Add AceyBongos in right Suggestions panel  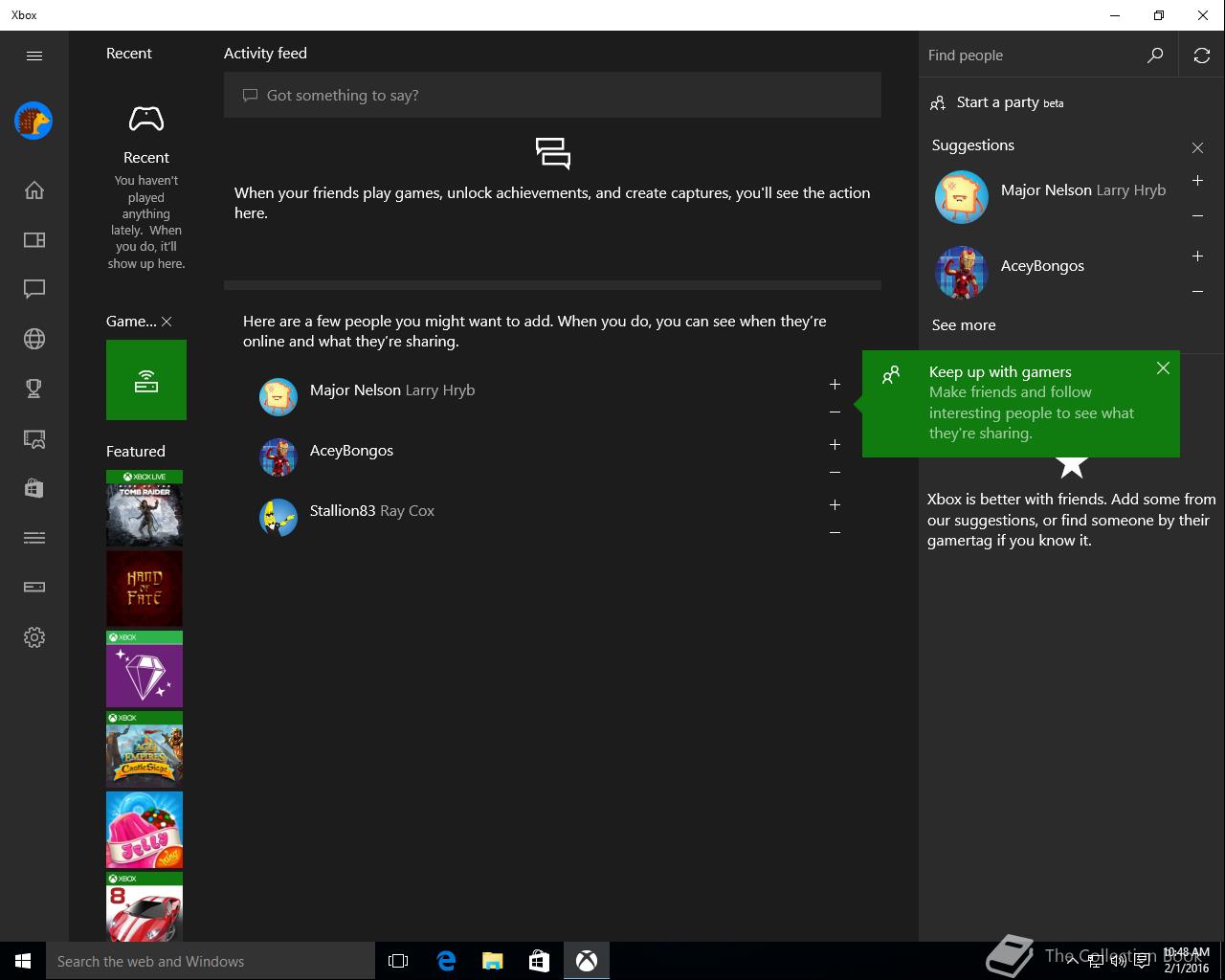[1197, 256]
